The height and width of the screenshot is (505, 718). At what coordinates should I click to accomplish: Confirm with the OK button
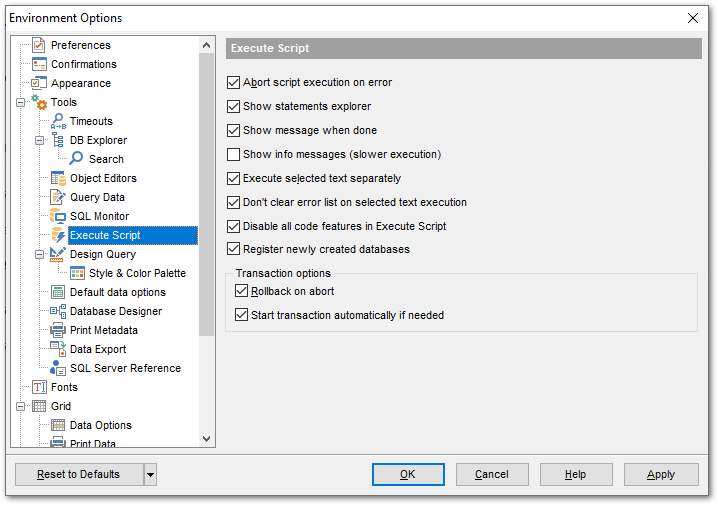coord(408,475)
